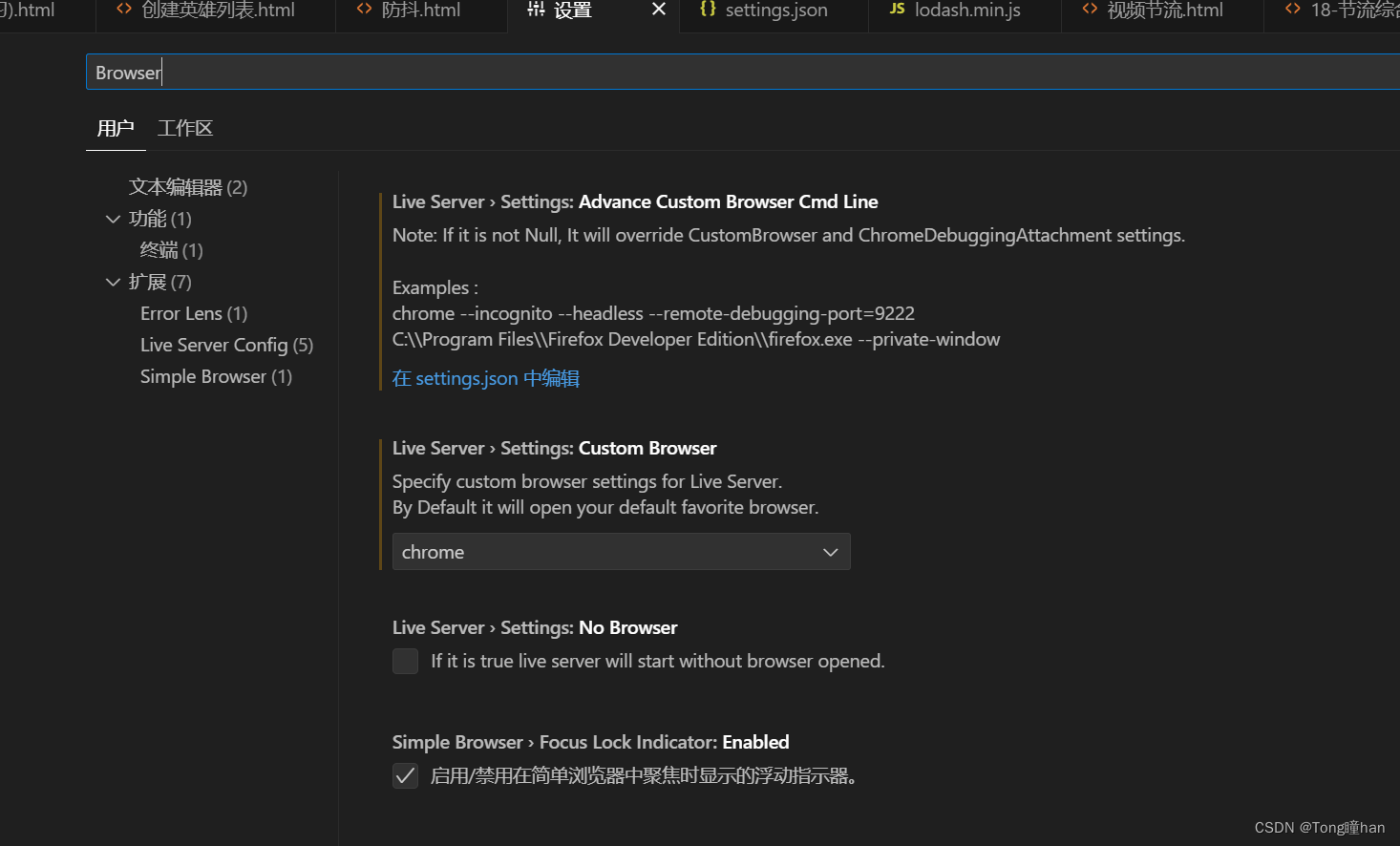The height and width of the screenshot is (846, 1400).
Task: Uncheck Simple Browser floating indicator setting
Action: (405, 775)
